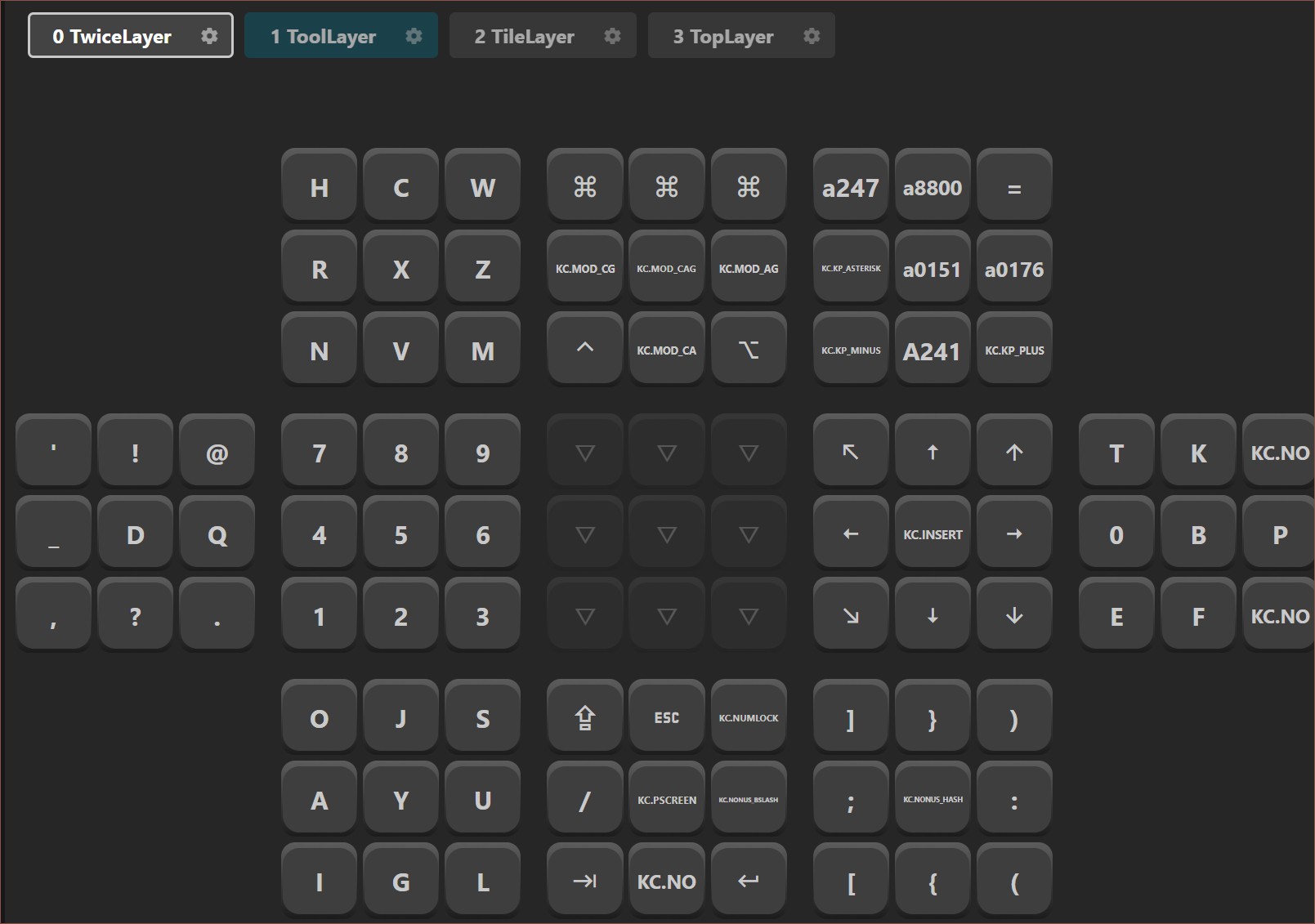The image size is (1315, 924).
Task: Open the TwiceLayer gear settings
Action: (209, 36)
